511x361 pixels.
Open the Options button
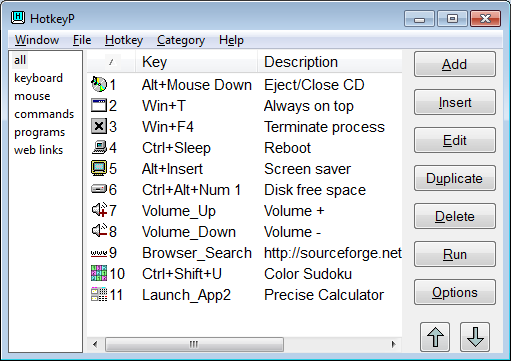pos(455,292)
